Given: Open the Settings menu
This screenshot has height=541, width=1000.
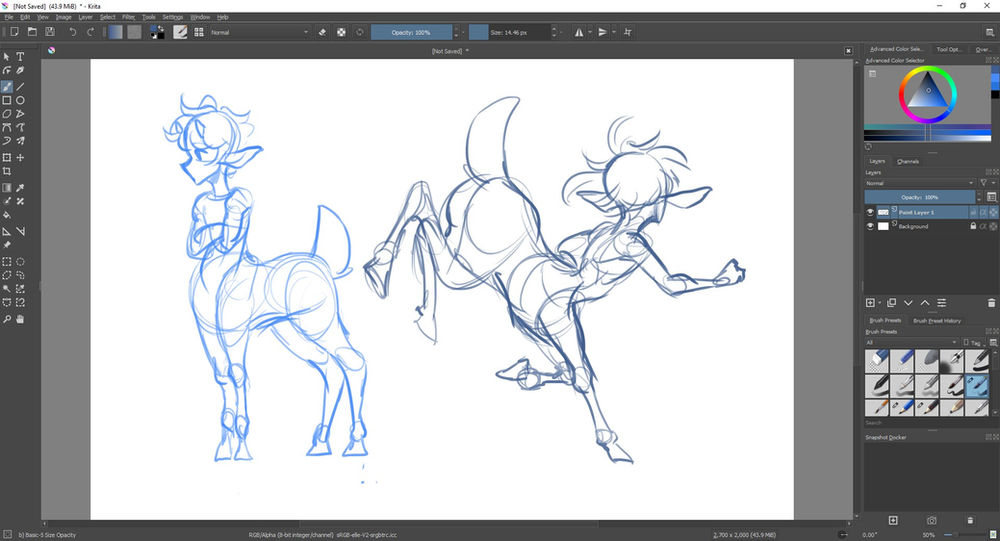Looking at the screenshot, I should click(173, 17).
